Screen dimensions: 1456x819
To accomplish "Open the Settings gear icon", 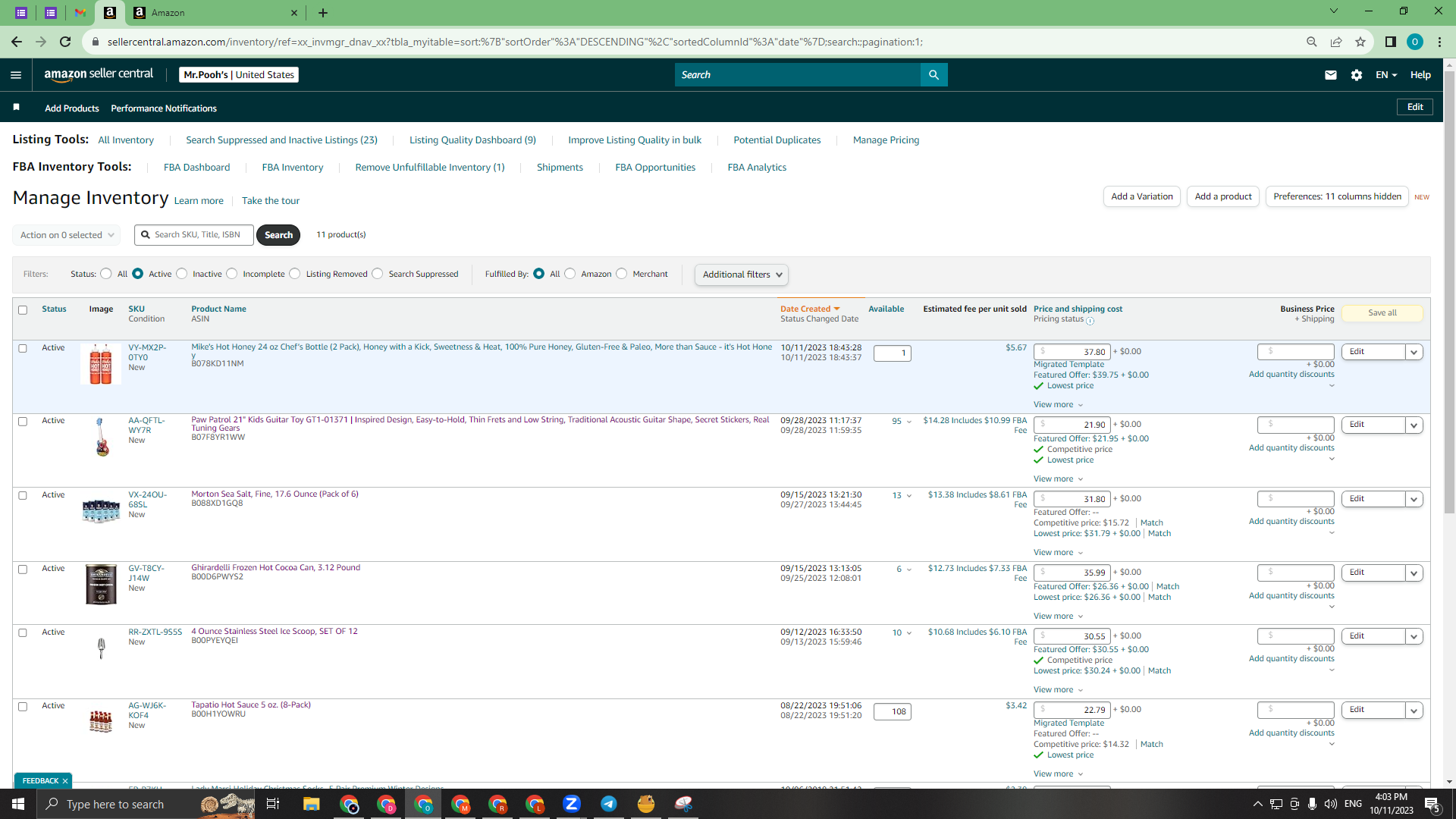I will coord(1357,75).
